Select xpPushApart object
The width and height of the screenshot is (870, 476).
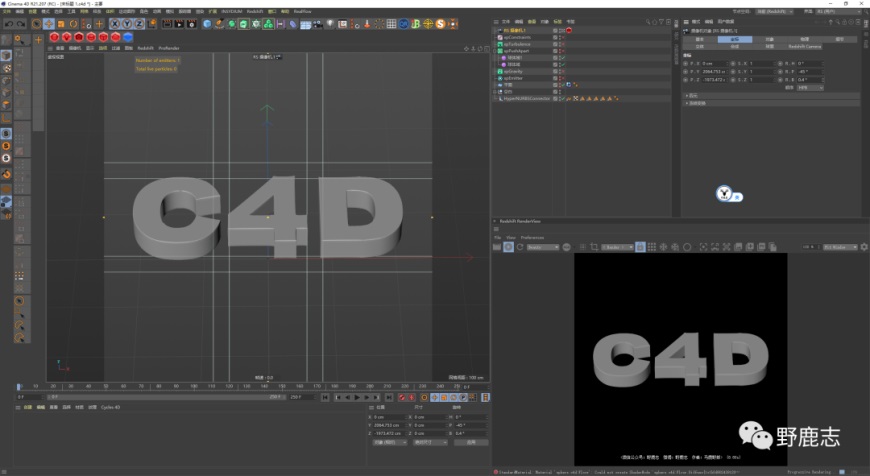(517, 51)
